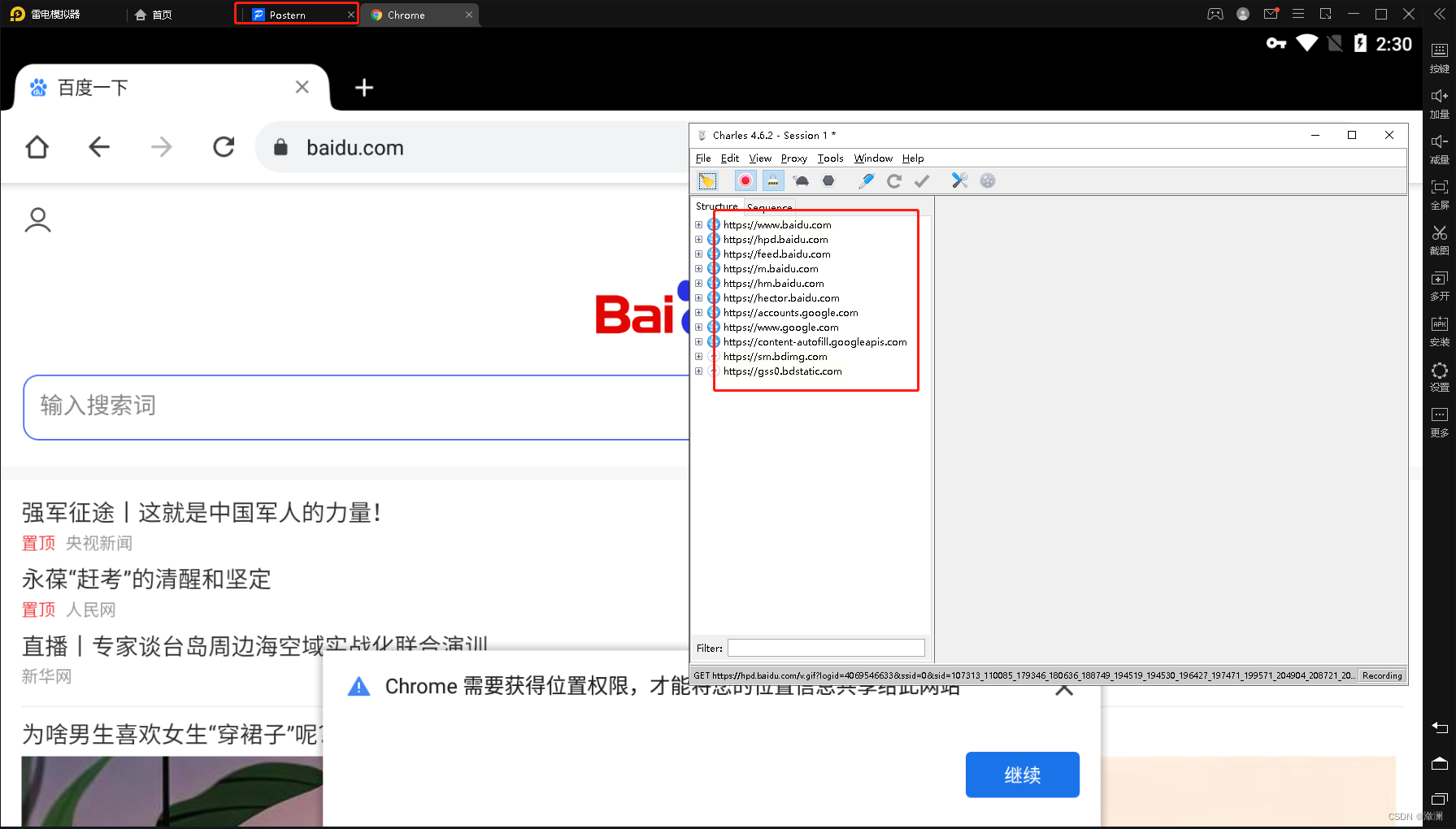
Task: Open multi-instance (多开) sidebar icon
Action: point(1440,285)
